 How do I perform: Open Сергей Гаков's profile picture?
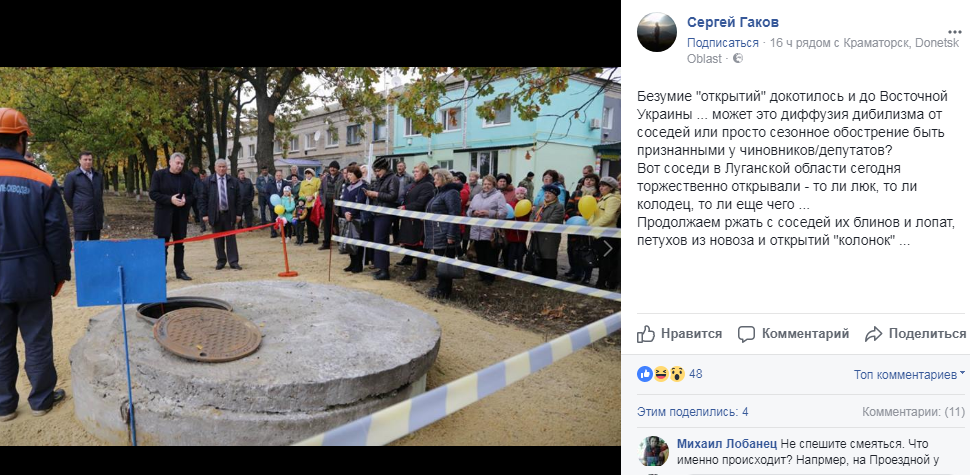point(656,32)
